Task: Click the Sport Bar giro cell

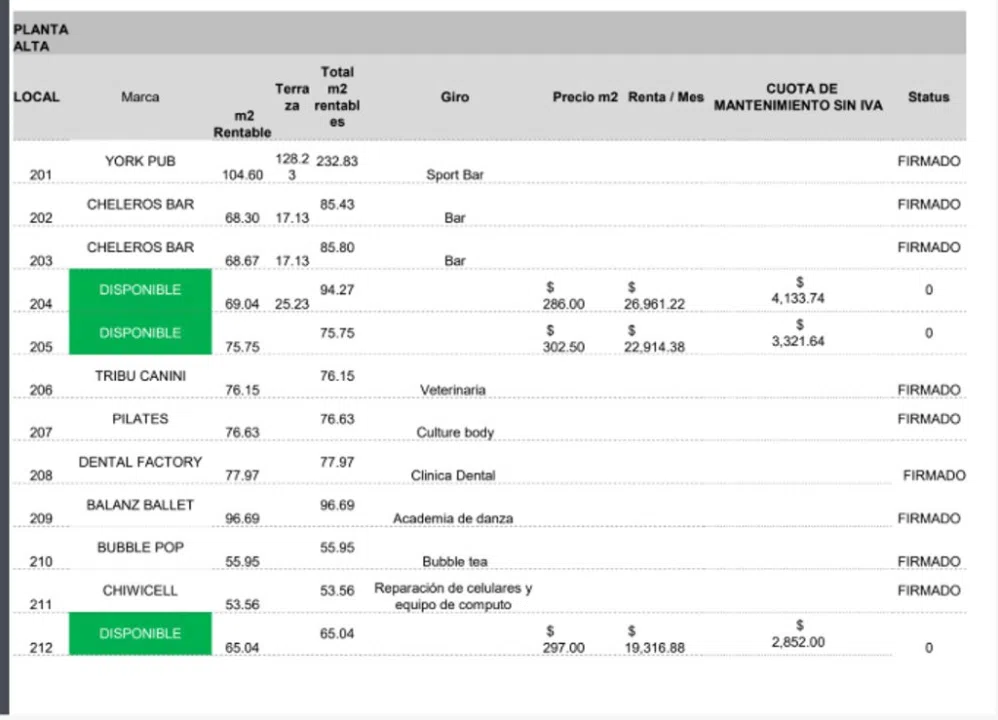Action: click(x=454, y=174)
